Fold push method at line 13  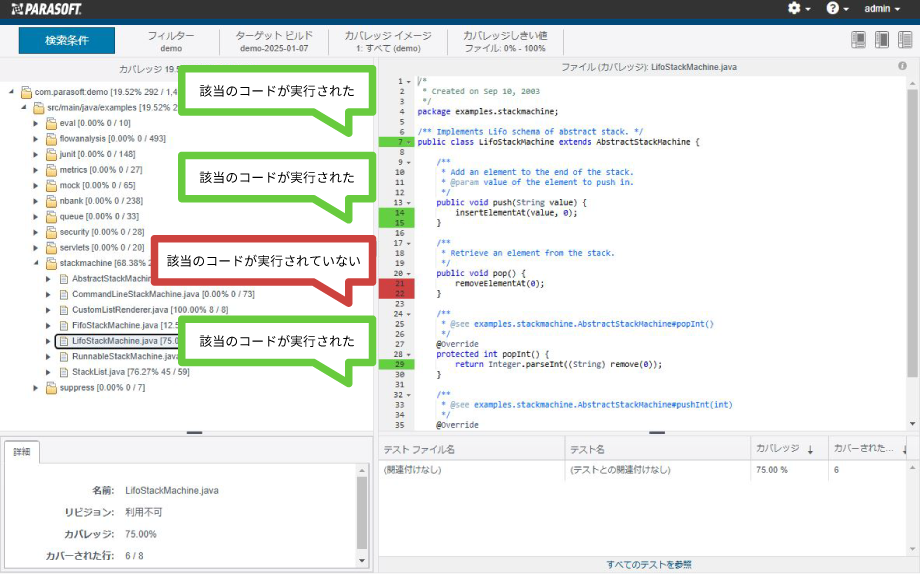tap(408, 202)
